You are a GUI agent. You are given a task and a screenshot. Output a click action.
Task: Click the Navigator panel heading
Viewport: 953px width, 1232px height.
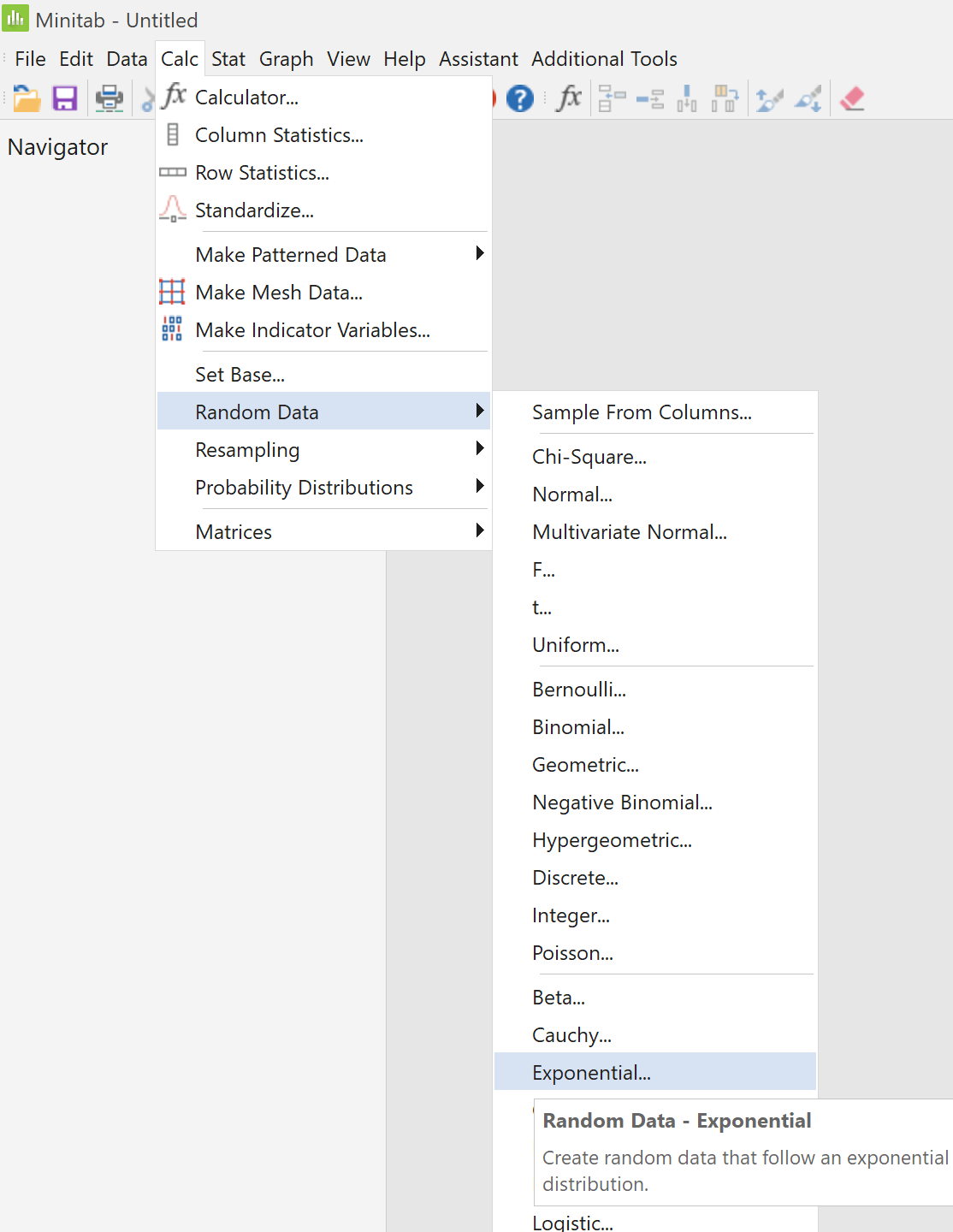pos(57,147)
